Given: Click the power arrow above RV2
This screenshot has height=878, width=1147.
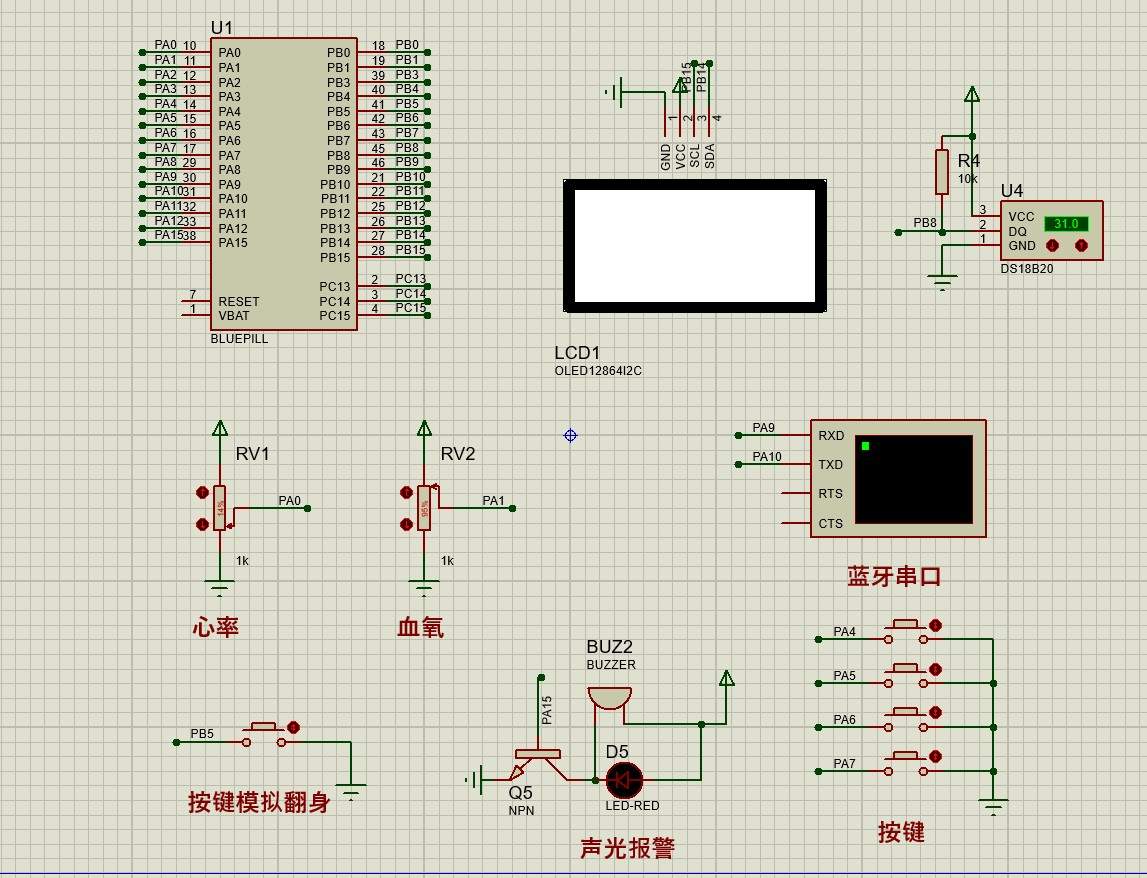Looking at the screenshot, I should (x=424, y=428).
